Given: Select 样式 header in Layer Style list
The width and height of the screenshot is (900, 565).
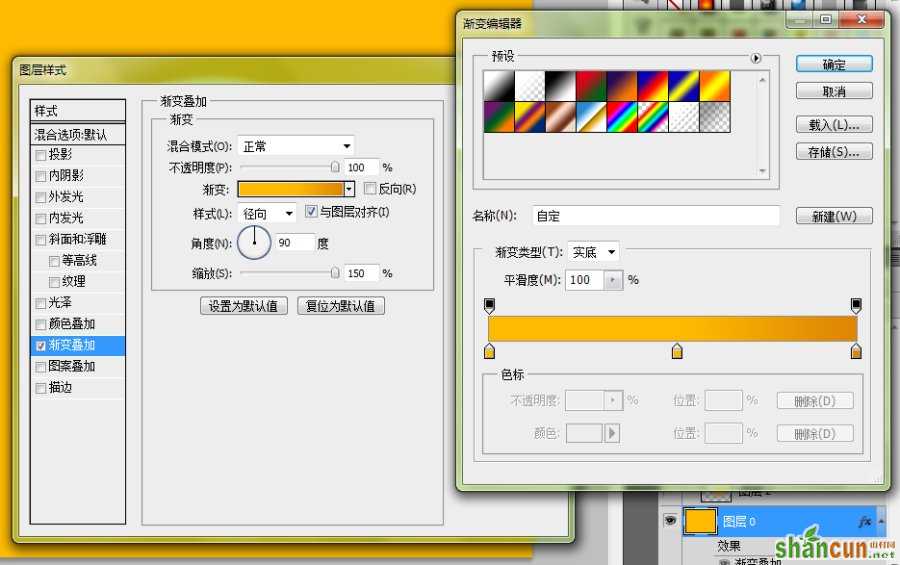Looking at the screenshot, I should point(77,110).
